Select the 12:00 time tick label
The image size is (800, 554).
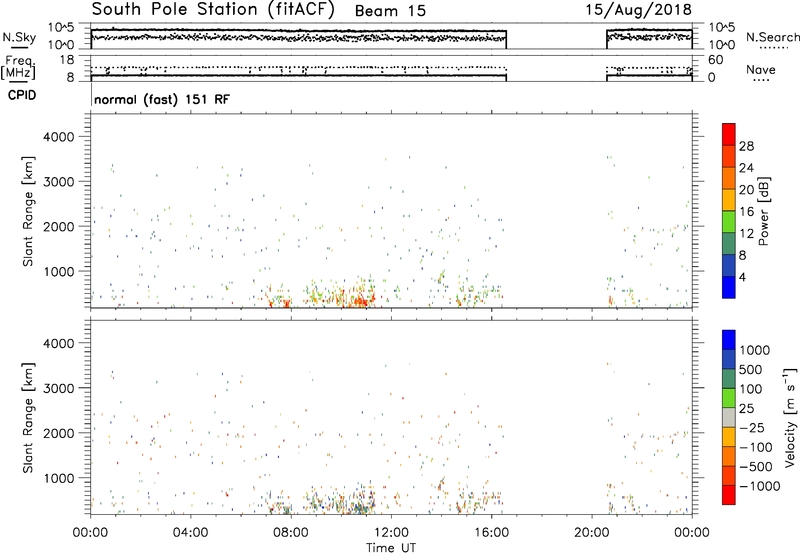tap(391, 533)
